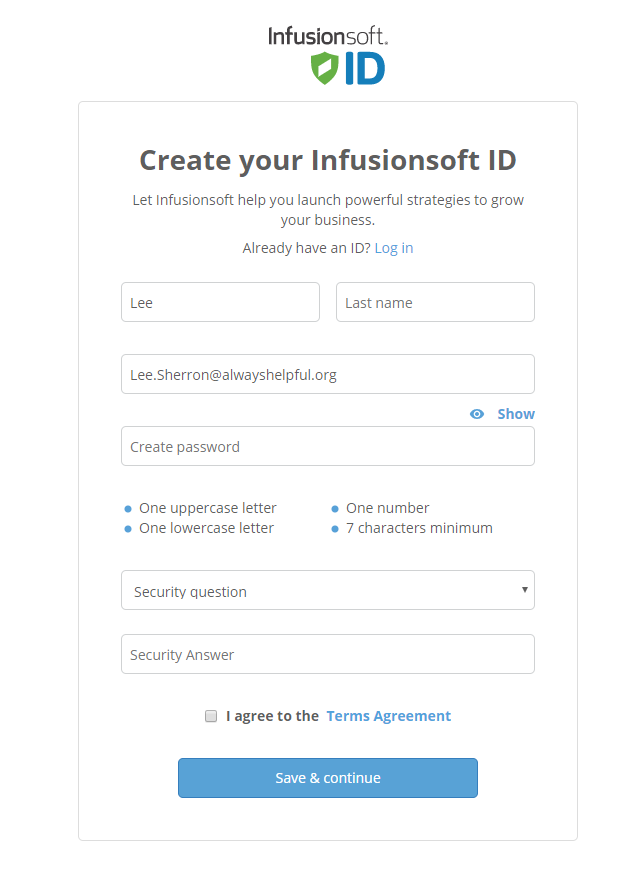The height and width of the screenshot is (872, 633).
Task: Click the "One uppercase letter" requirement
Action: (x=208, y=508)
